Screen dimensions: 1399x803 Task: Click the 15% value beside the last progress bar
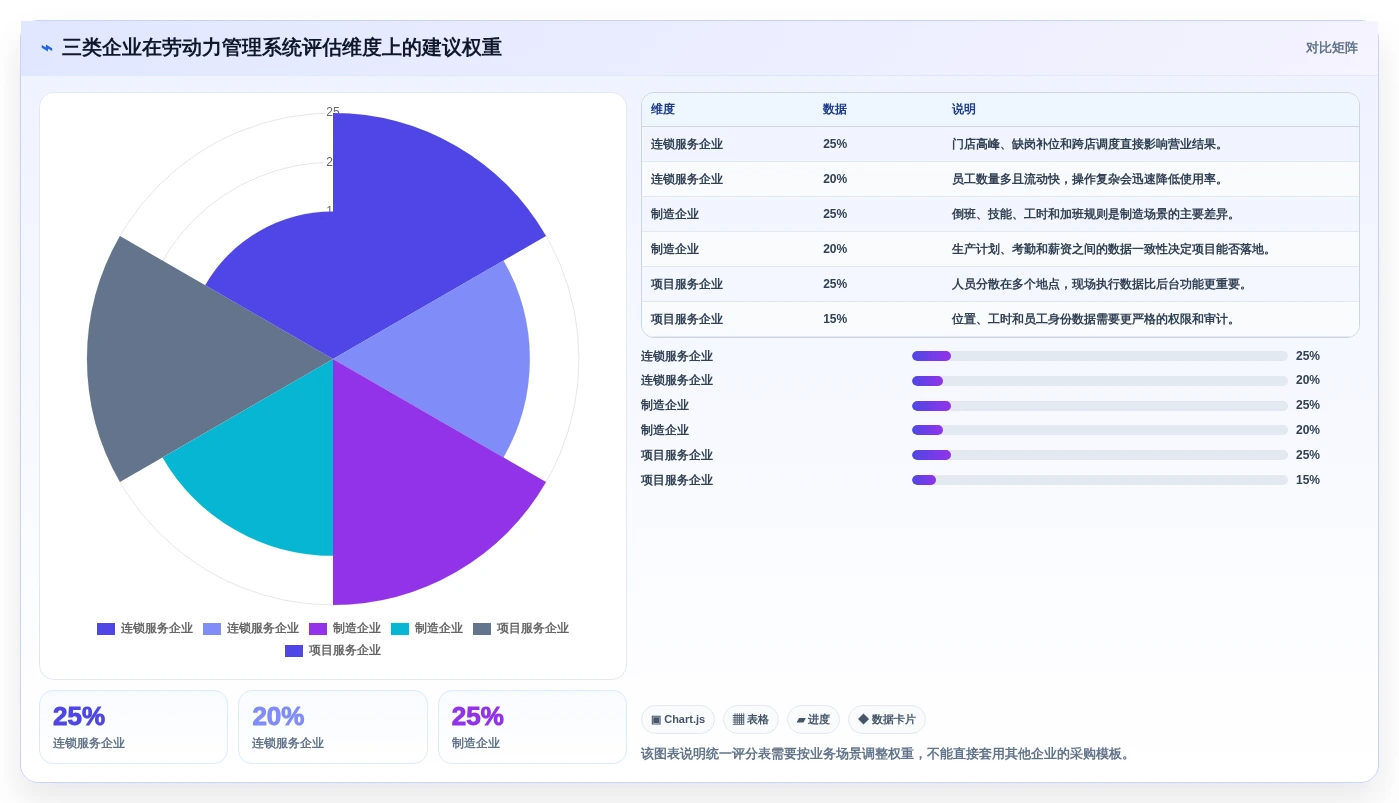coord(1308,480)
